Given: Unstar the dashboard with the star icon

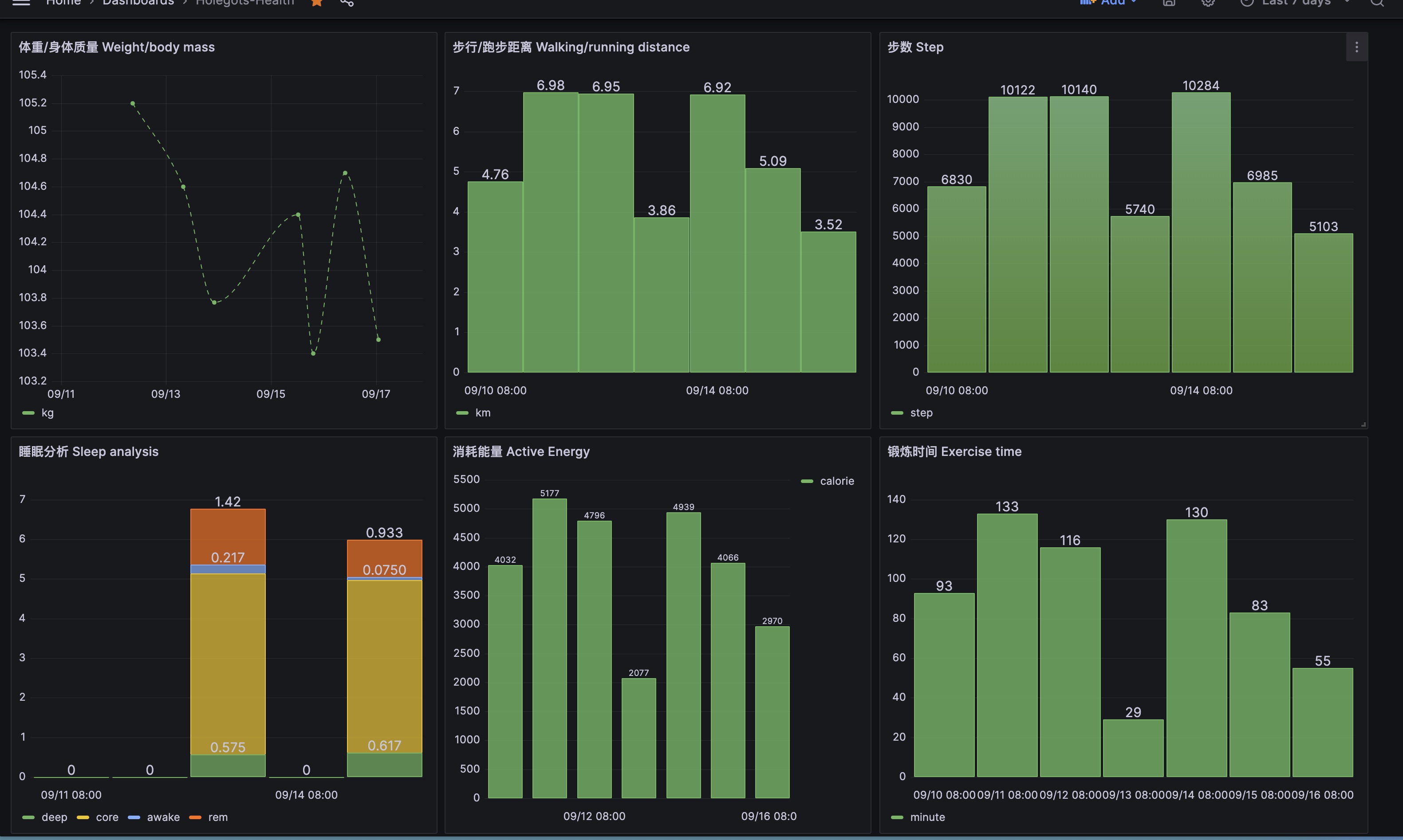Looking at the screenshot, I should 316,2.
